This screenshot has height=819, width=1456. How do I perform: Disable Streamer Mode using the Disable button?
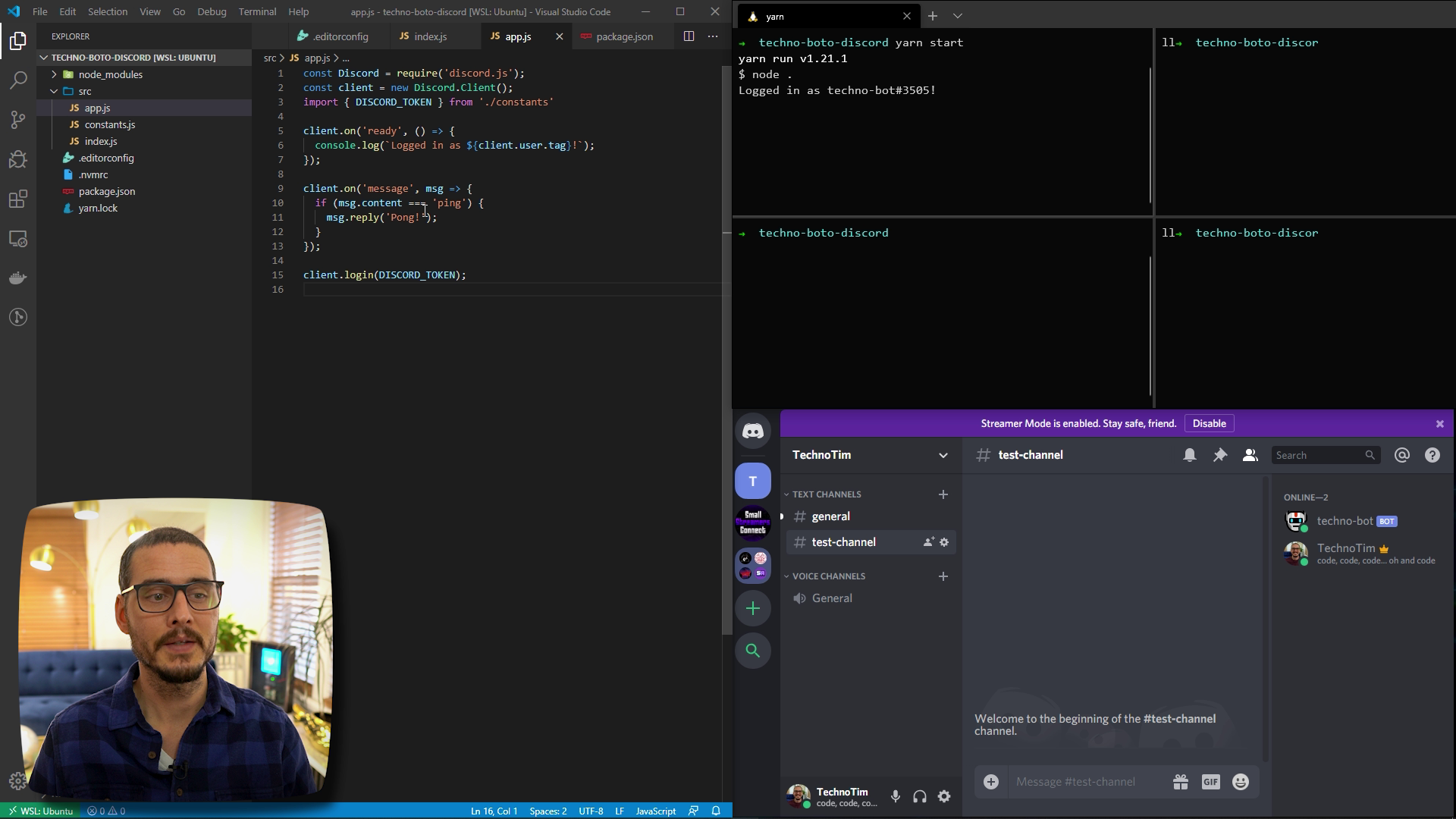coord(1208,423)
